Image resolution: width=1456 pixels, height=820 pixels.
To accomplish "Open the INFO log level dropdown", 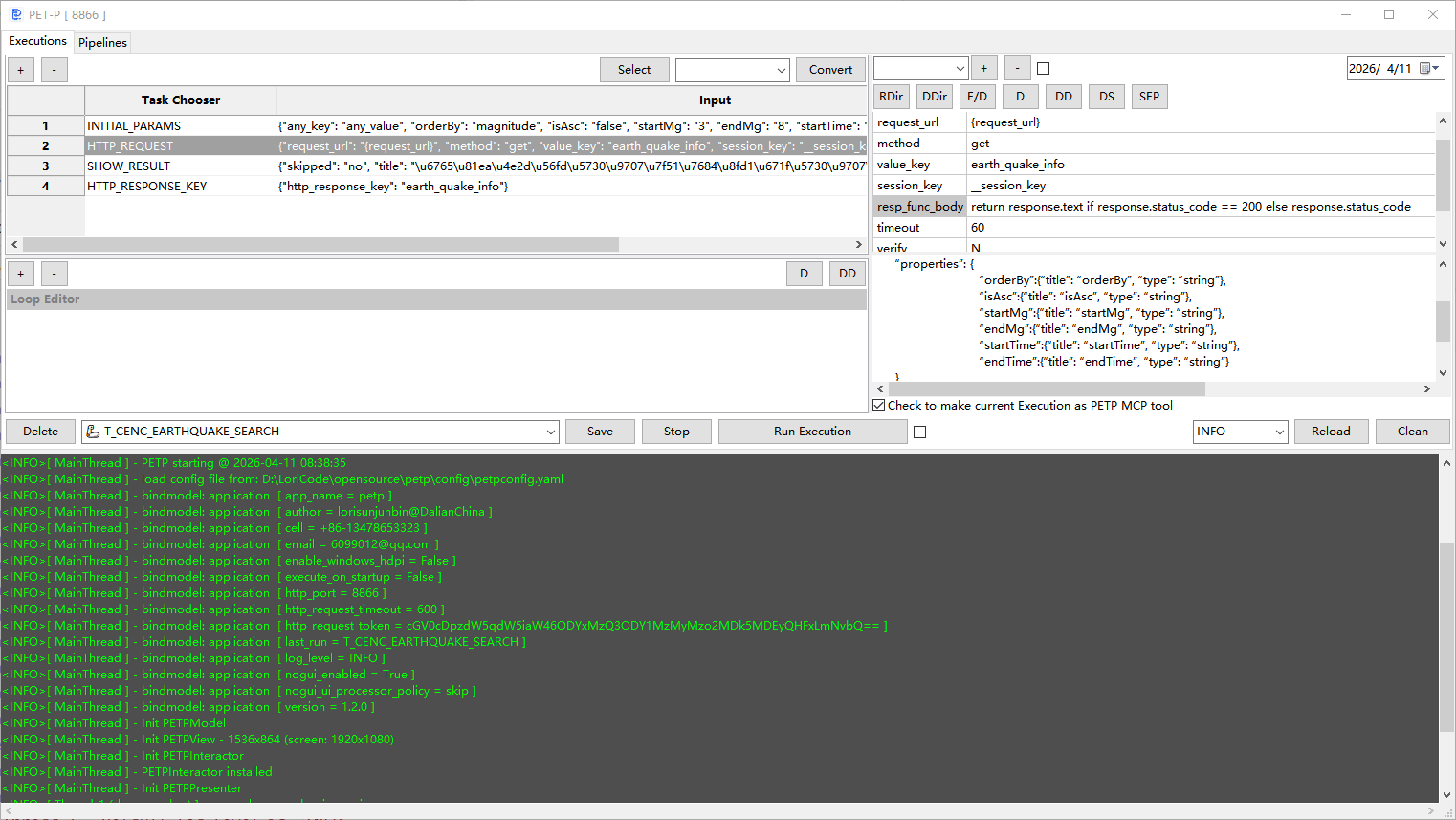I will [1240, 431].
